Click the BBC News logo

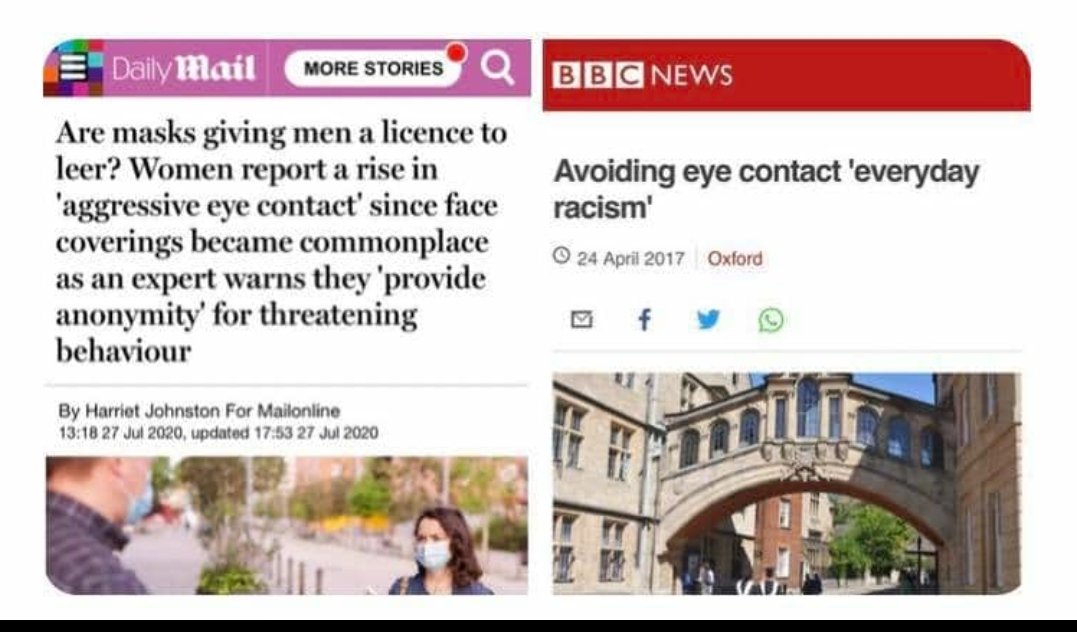[x=643, y=75]
